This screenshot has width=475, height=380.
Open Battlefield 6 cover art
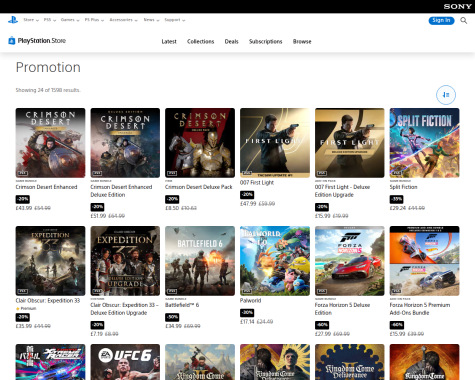(200, 261)
